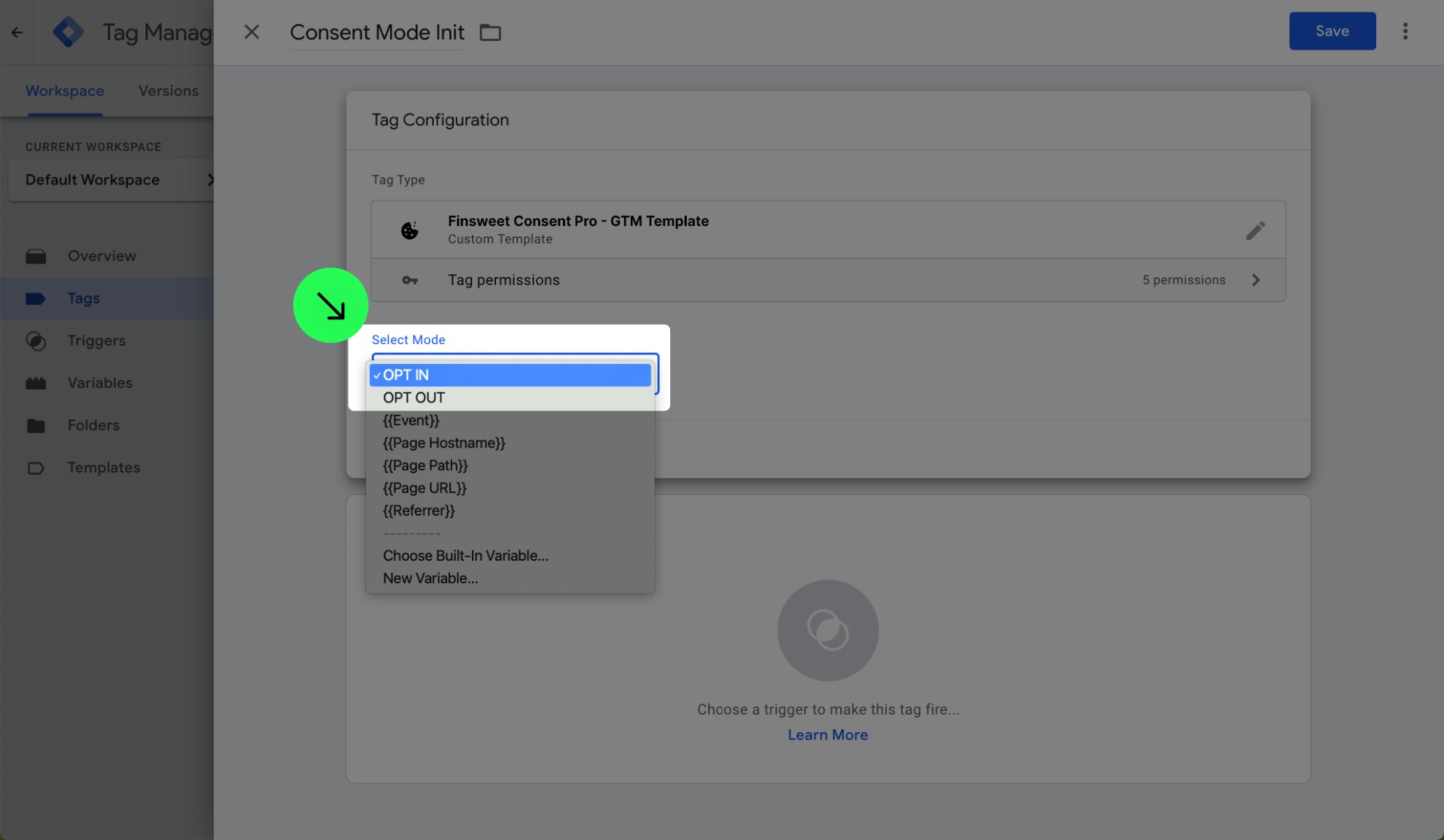The width and height of the screenshot is (1444, 840).
Task: Open Overview in the sidebar
Action: click(106, 256)
